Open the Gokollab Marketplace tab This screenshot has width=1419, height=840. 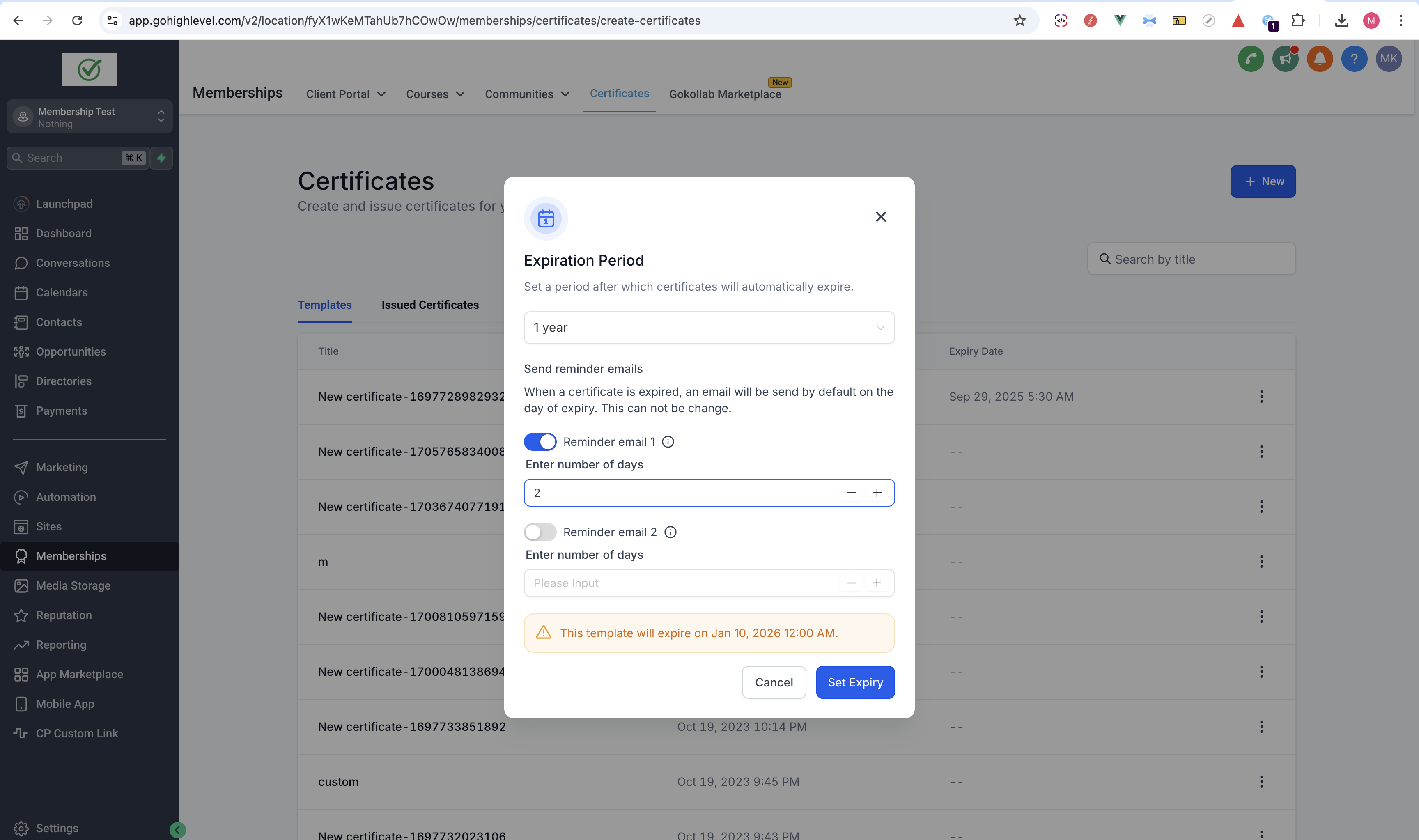[725, 94]
